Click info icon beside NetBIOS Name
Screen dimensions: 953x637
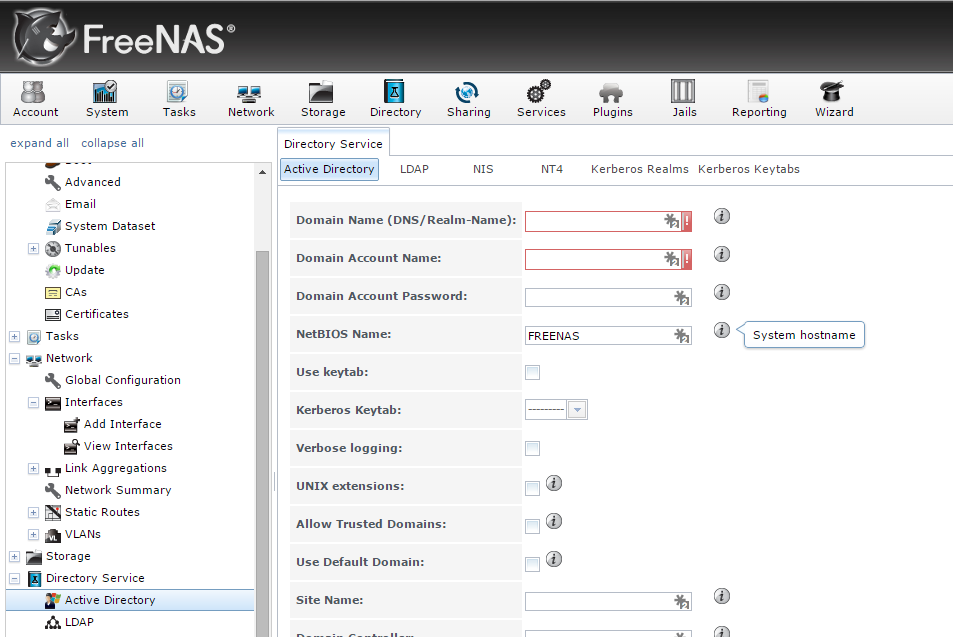click(x=721, y=330)
